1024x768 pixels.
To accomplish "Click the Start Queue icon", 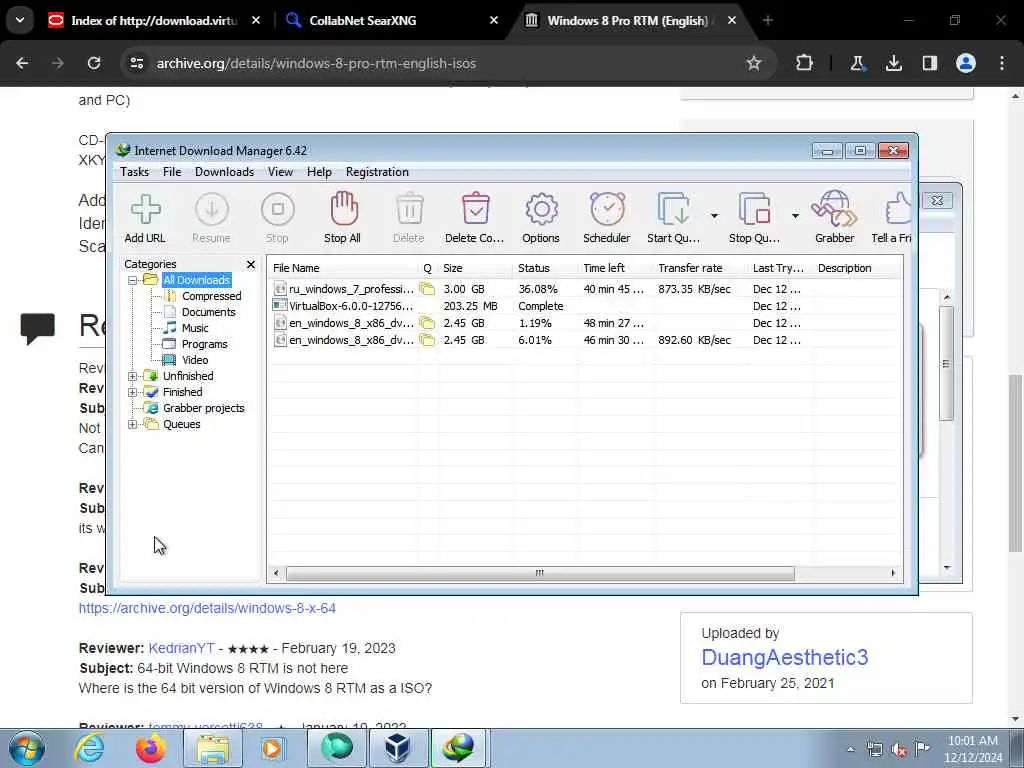I will [x=673, y=218].
